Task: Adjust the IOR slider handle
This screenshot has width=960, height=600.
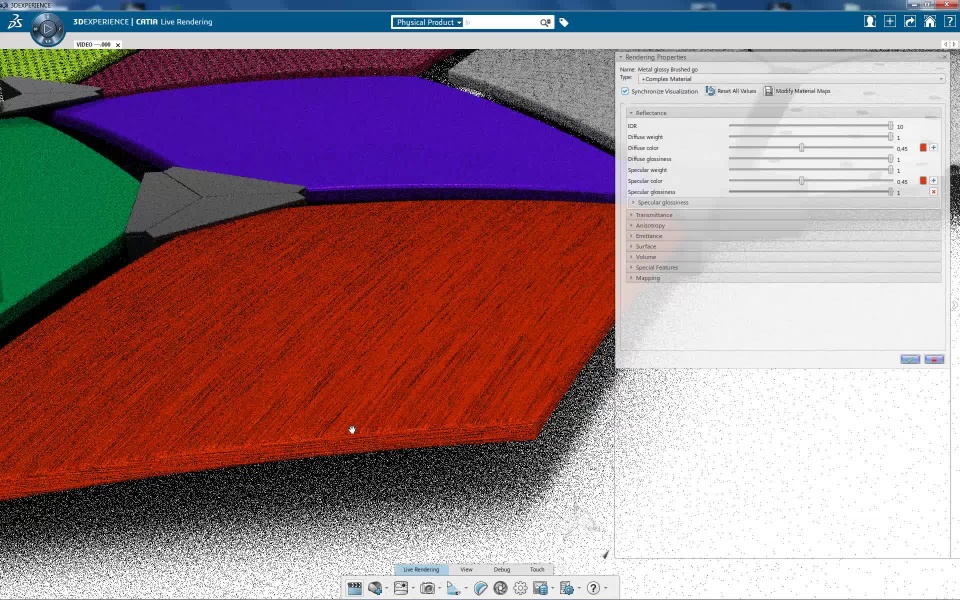Action: pyautogui.click(x=891, y=126)
